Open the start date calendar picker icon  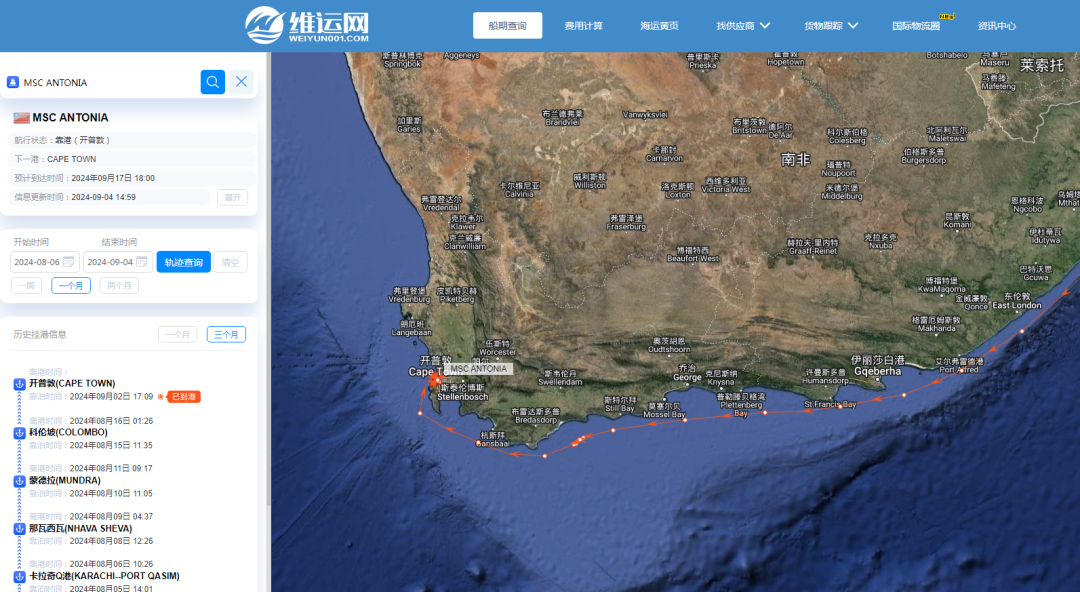pos(68,262)
